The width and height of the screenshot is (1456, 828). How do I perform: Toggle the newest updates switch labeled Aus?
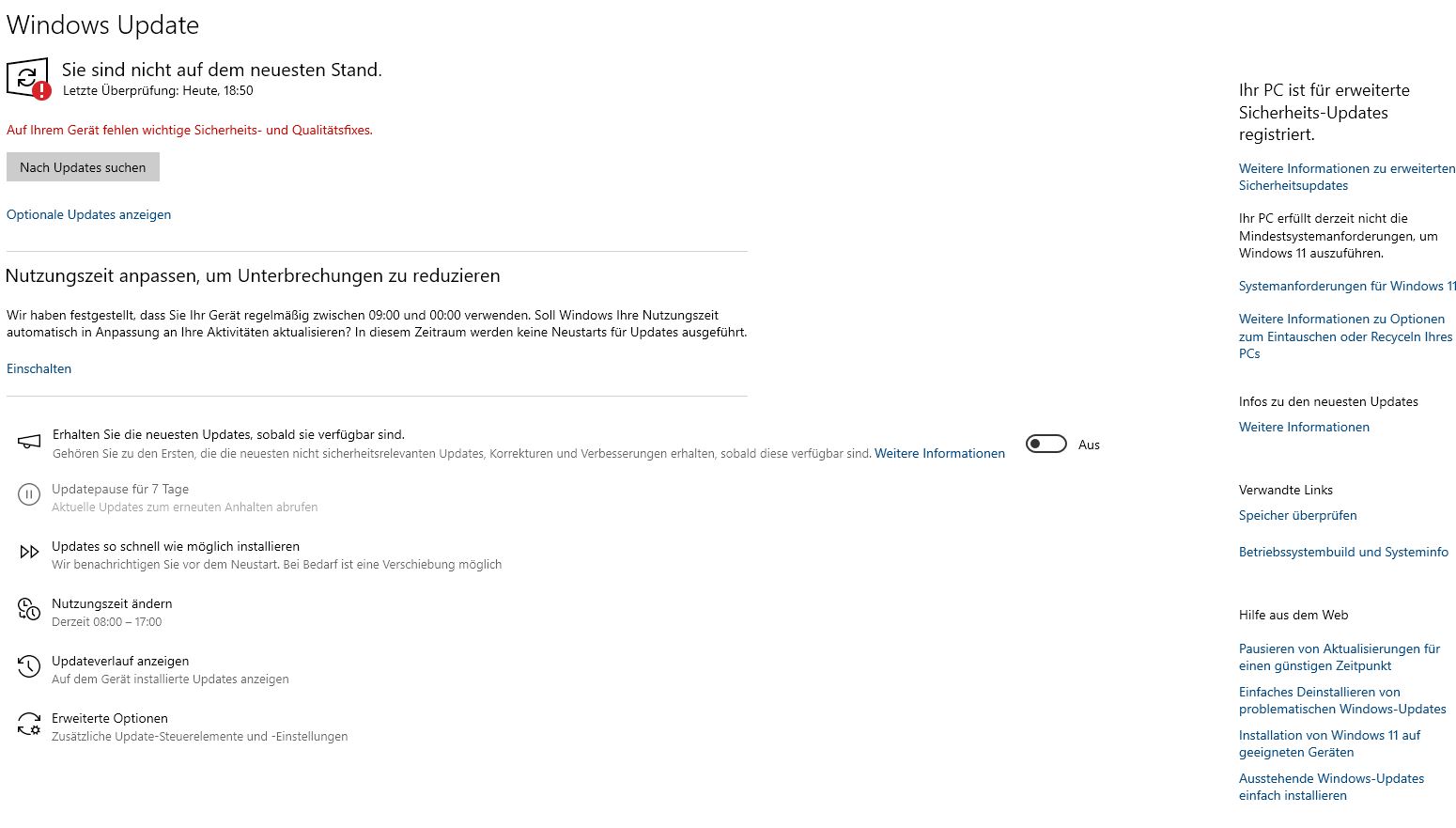point(1046,445)
